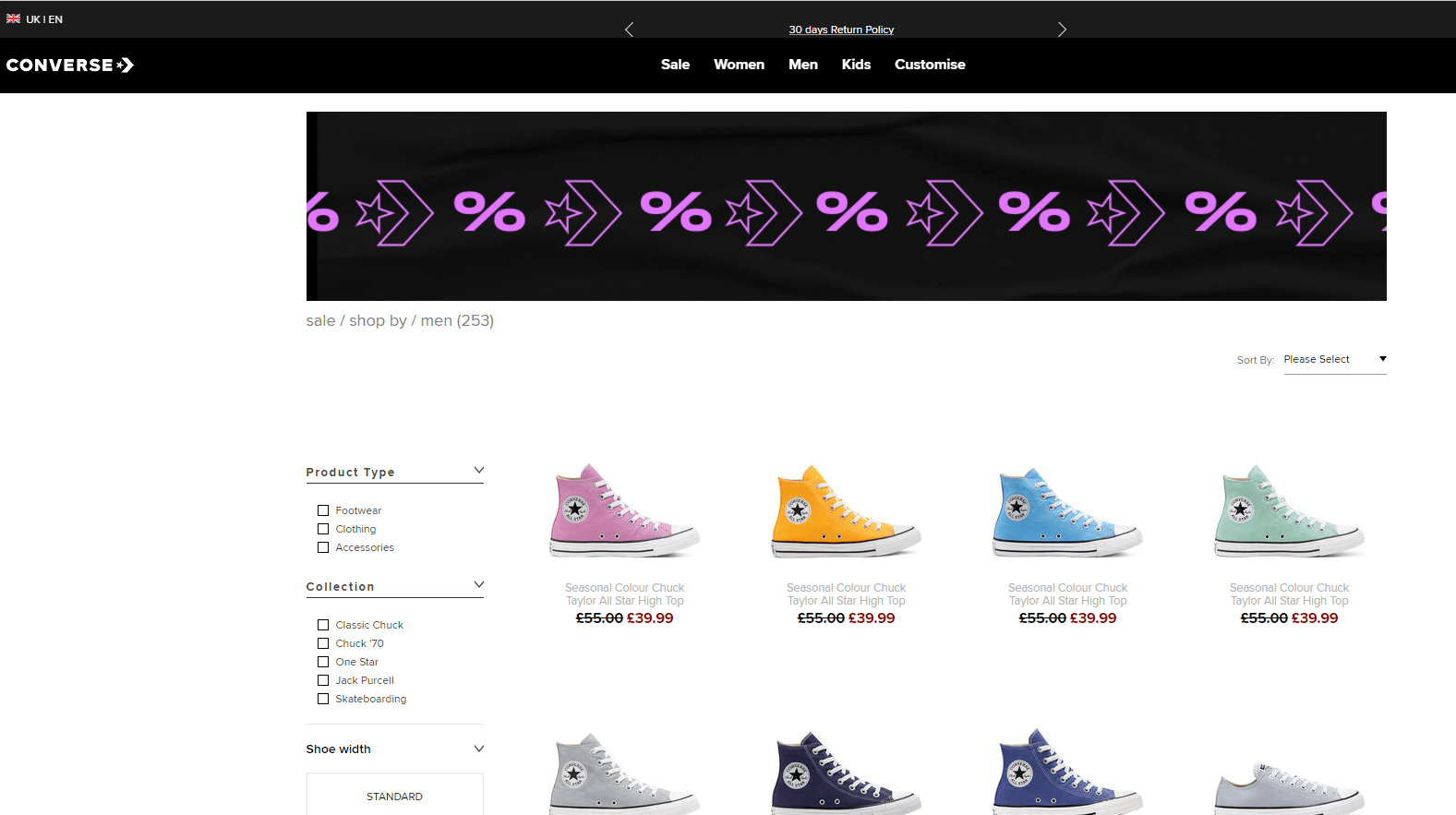
Task: Open the Men menu
Action: [x=803, y=65]
